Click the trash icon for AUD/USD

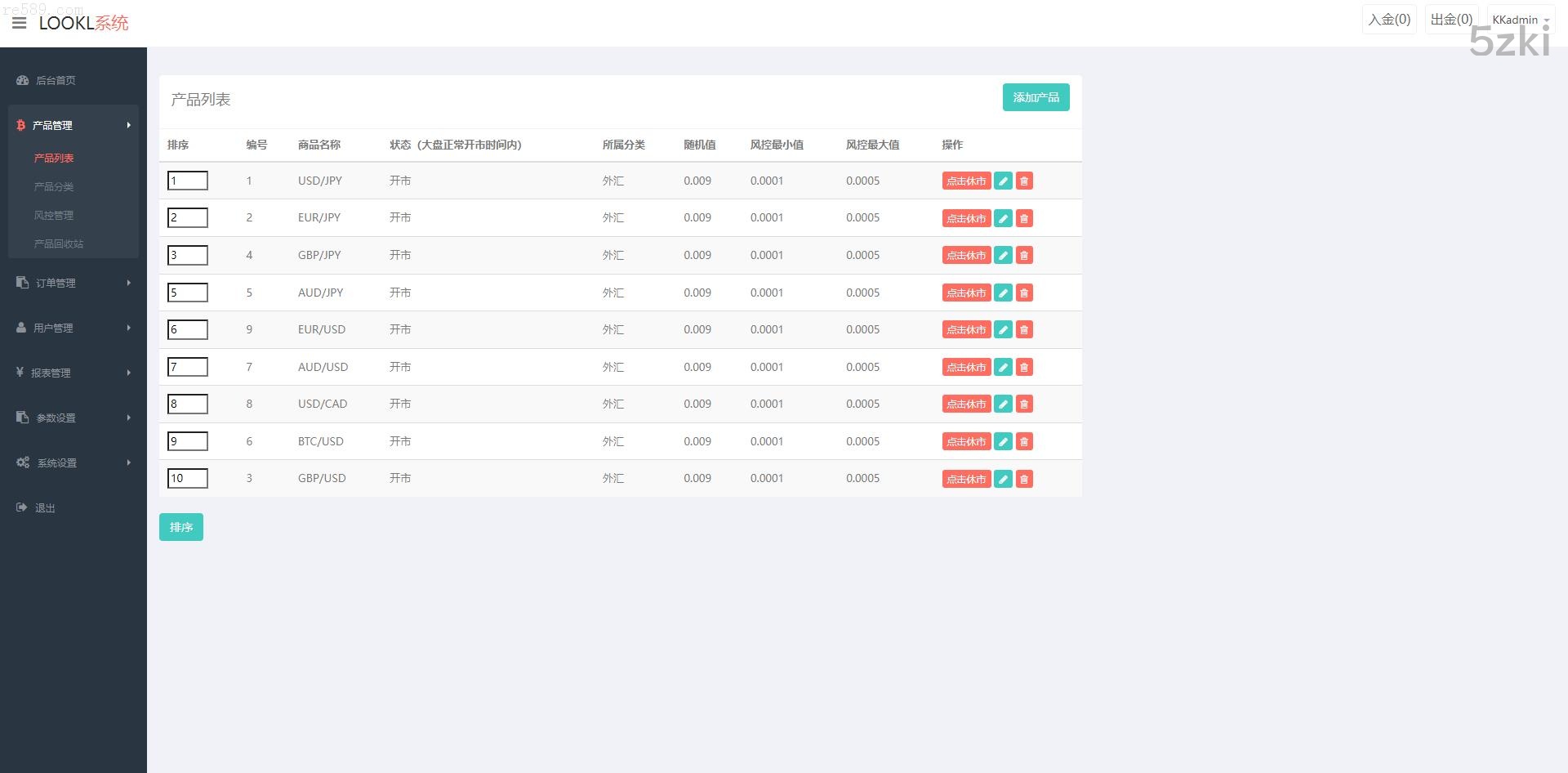1024,368
